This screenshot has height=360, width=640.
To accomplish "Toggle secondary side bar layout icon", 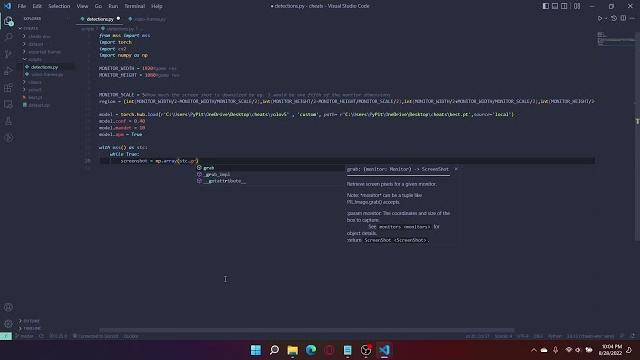I will tap(564, 6).
